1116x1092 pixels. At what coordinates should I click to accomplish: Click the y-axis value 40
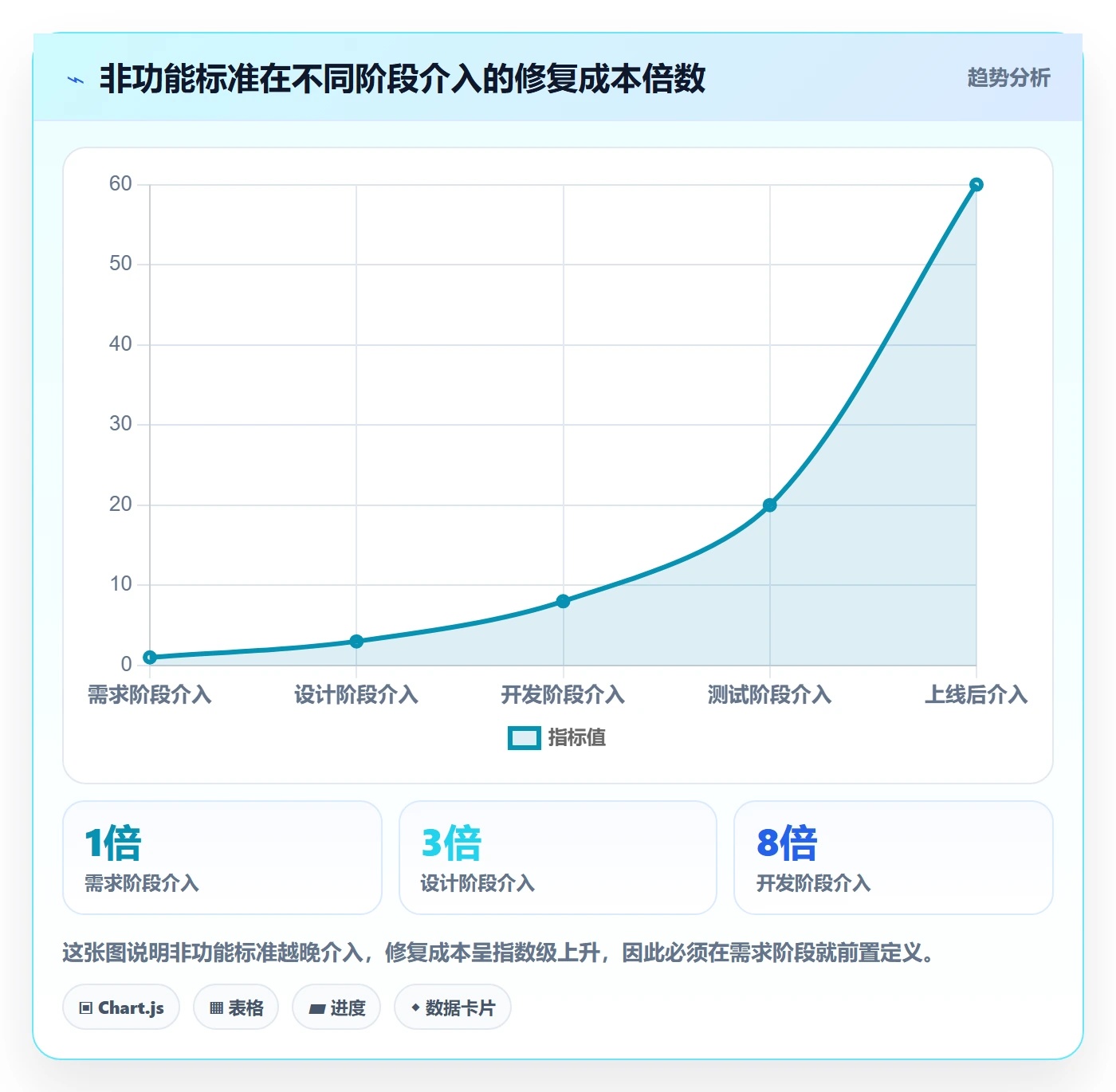point(120,344)
